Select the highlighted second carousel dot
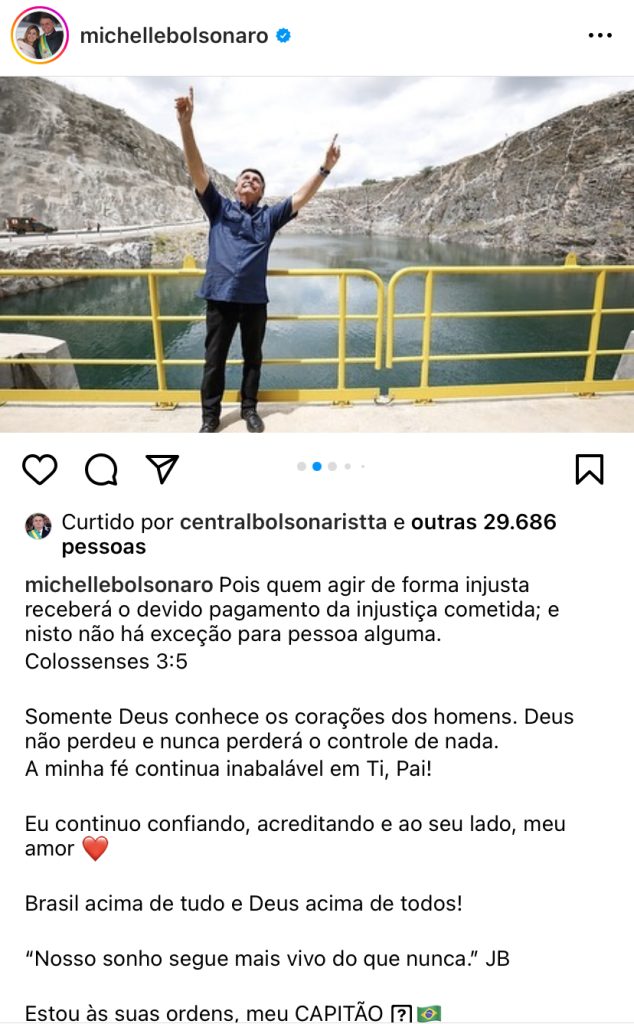This screenshot has width=634, height=1024. (x=317, y=466)
